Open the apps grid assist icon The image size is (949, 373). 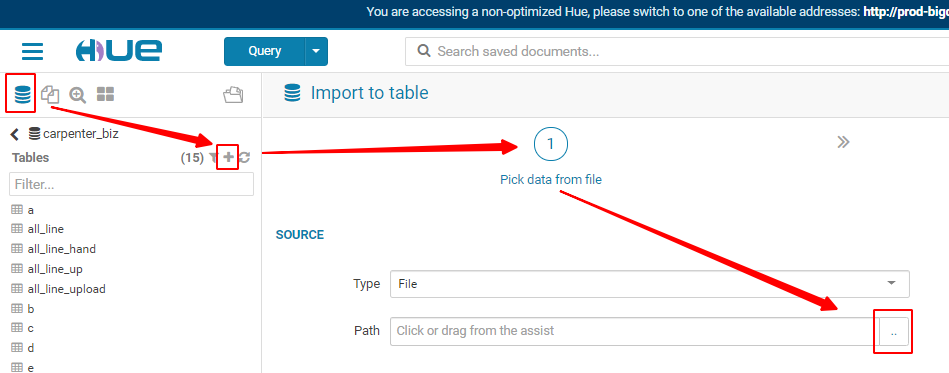(x=105, y=94)
